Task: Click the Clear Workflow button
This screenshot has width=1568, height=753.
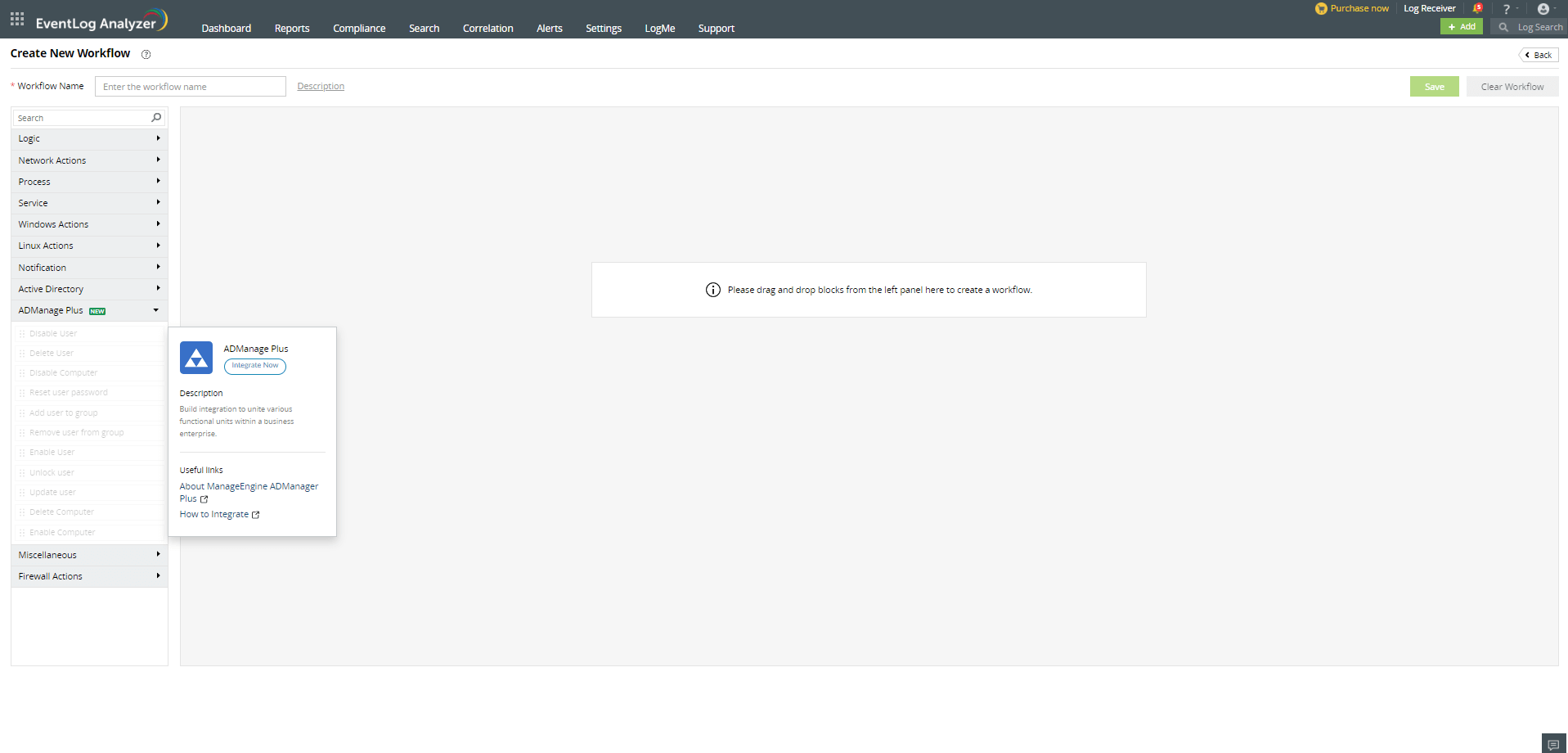Action: tap(1511, 86)
